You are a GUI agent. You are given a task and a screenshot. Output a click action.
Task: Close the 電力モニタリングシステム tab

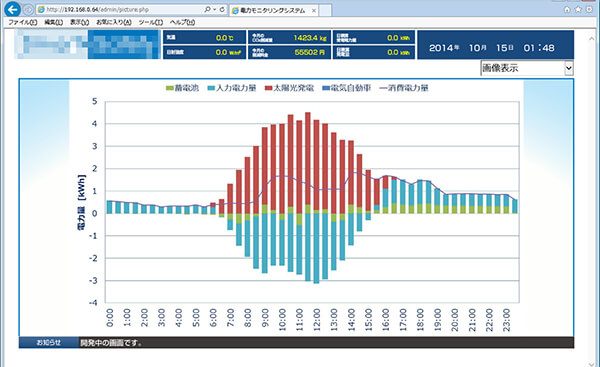coord(314,11)
